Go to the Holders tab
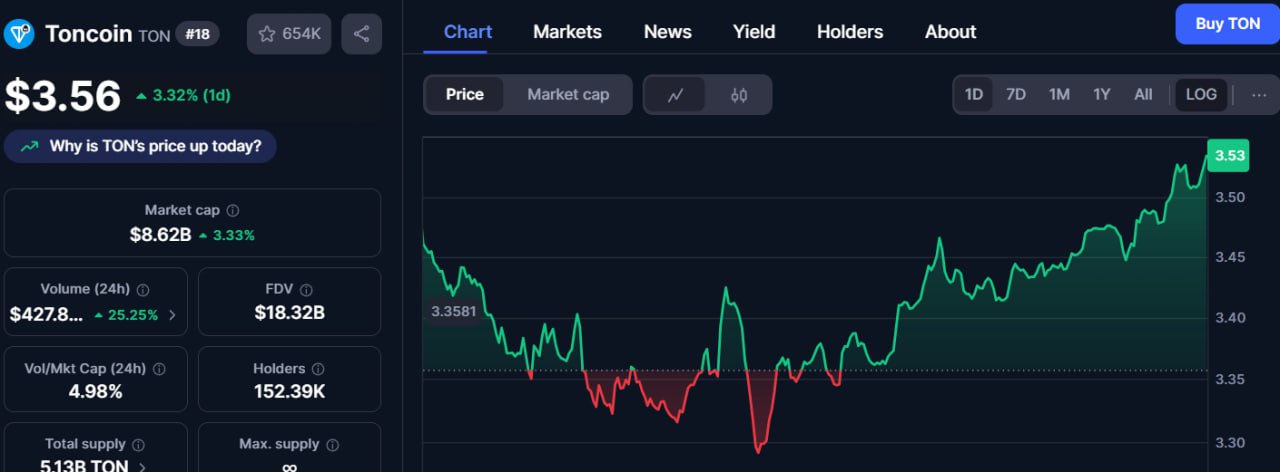Image resolution: width=1280 pixels, height=472 pixels. pyautogui.click(x=850, y=32)
